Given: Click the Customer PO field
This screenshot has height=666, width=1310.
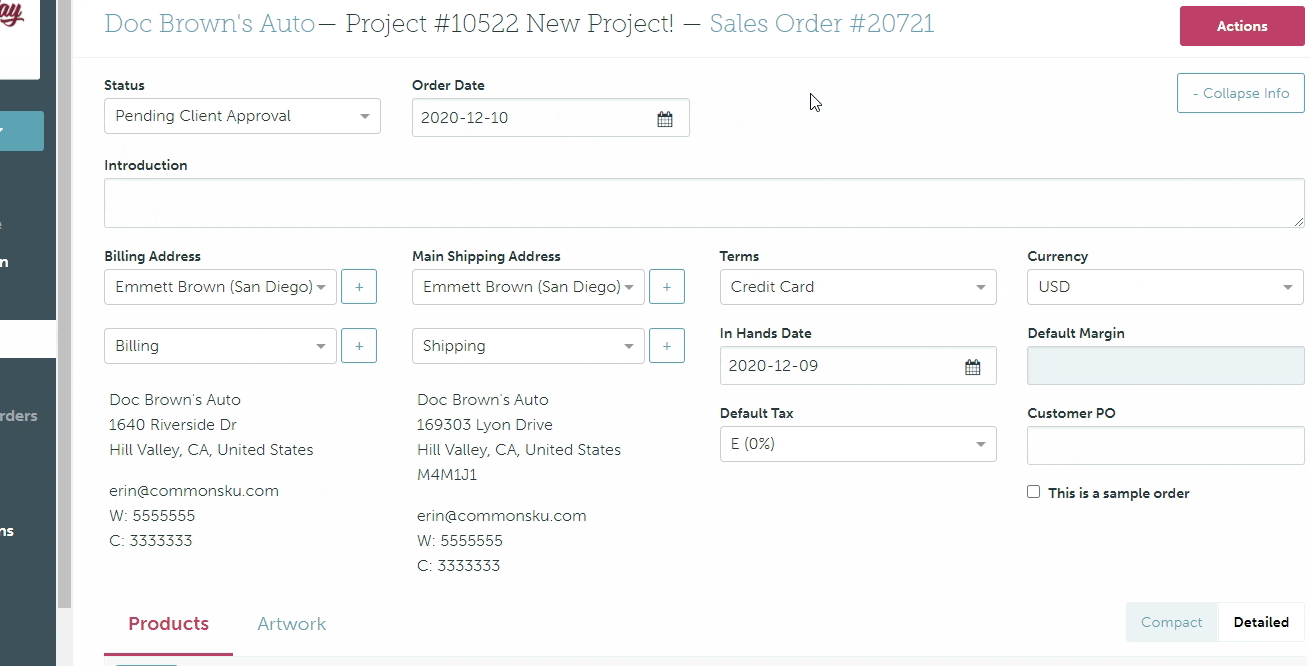Looking at the screenshot, I should 1165,446.
